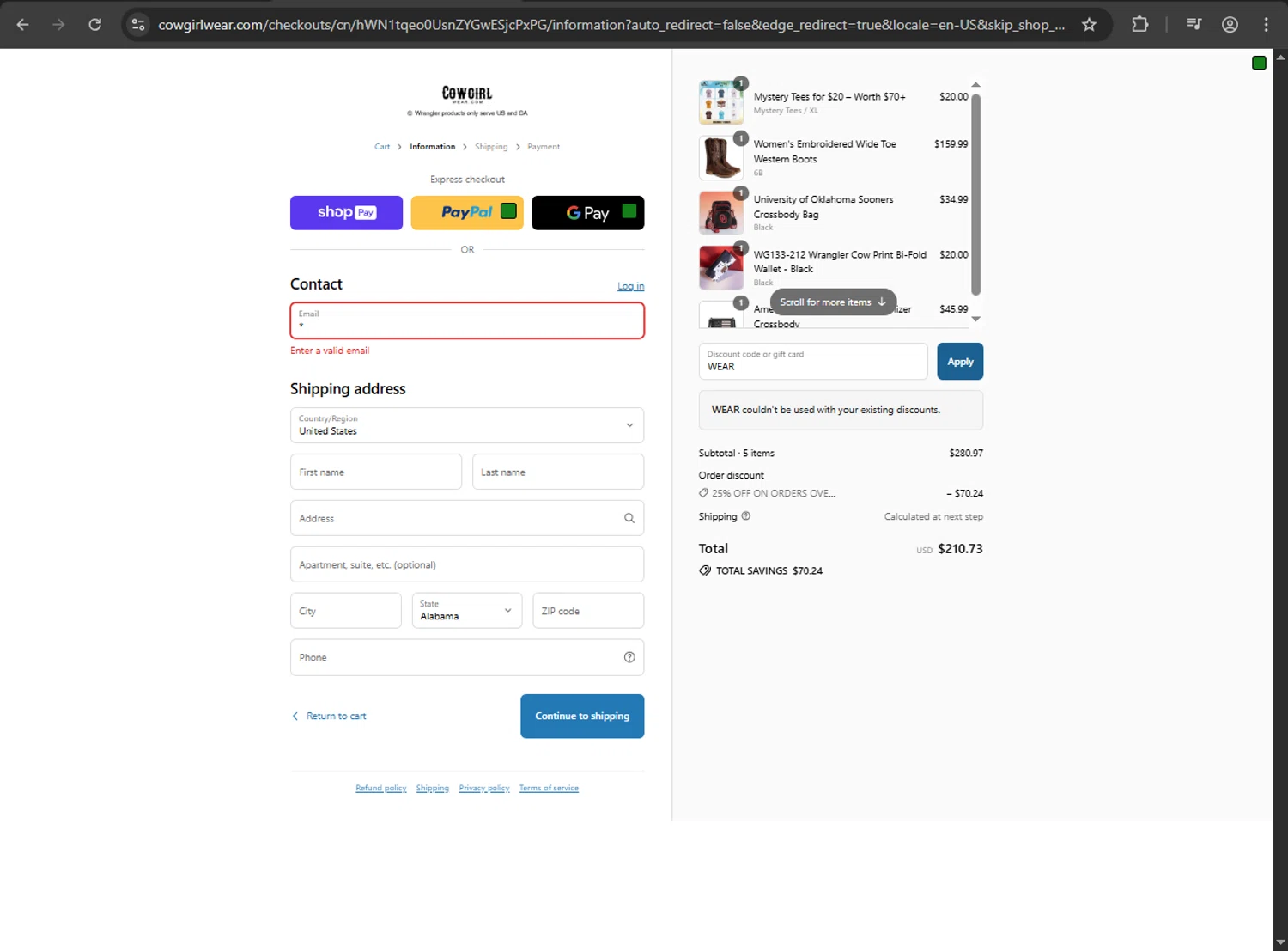Screen dimensions: 1288x951
Task: Pay with PayPal express checkout
Action: (467, 213)
